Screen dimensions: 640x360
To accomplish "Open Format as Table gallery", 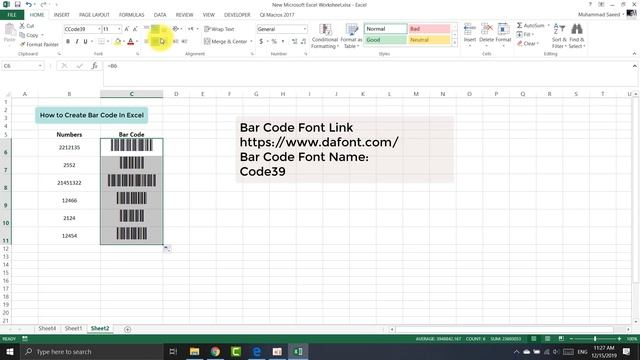I will pyautogui.click(x=351, y=36).
